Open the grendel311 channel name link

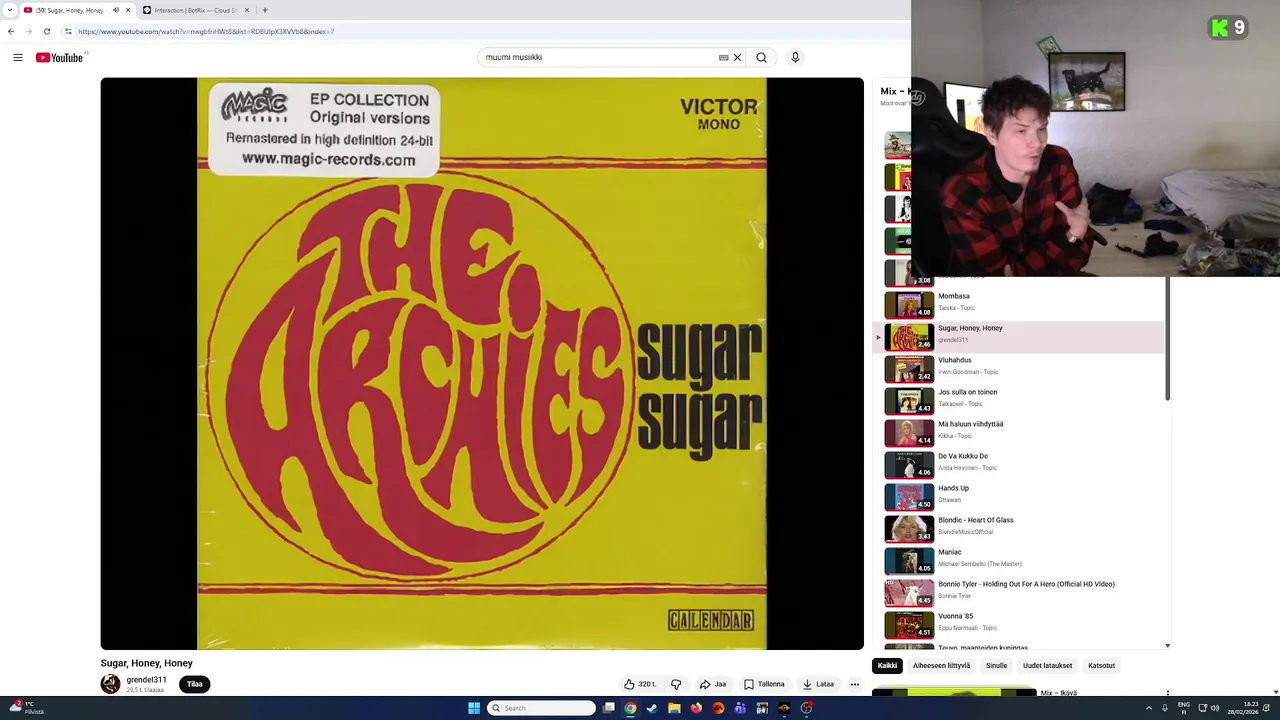[x=146, y=680]
